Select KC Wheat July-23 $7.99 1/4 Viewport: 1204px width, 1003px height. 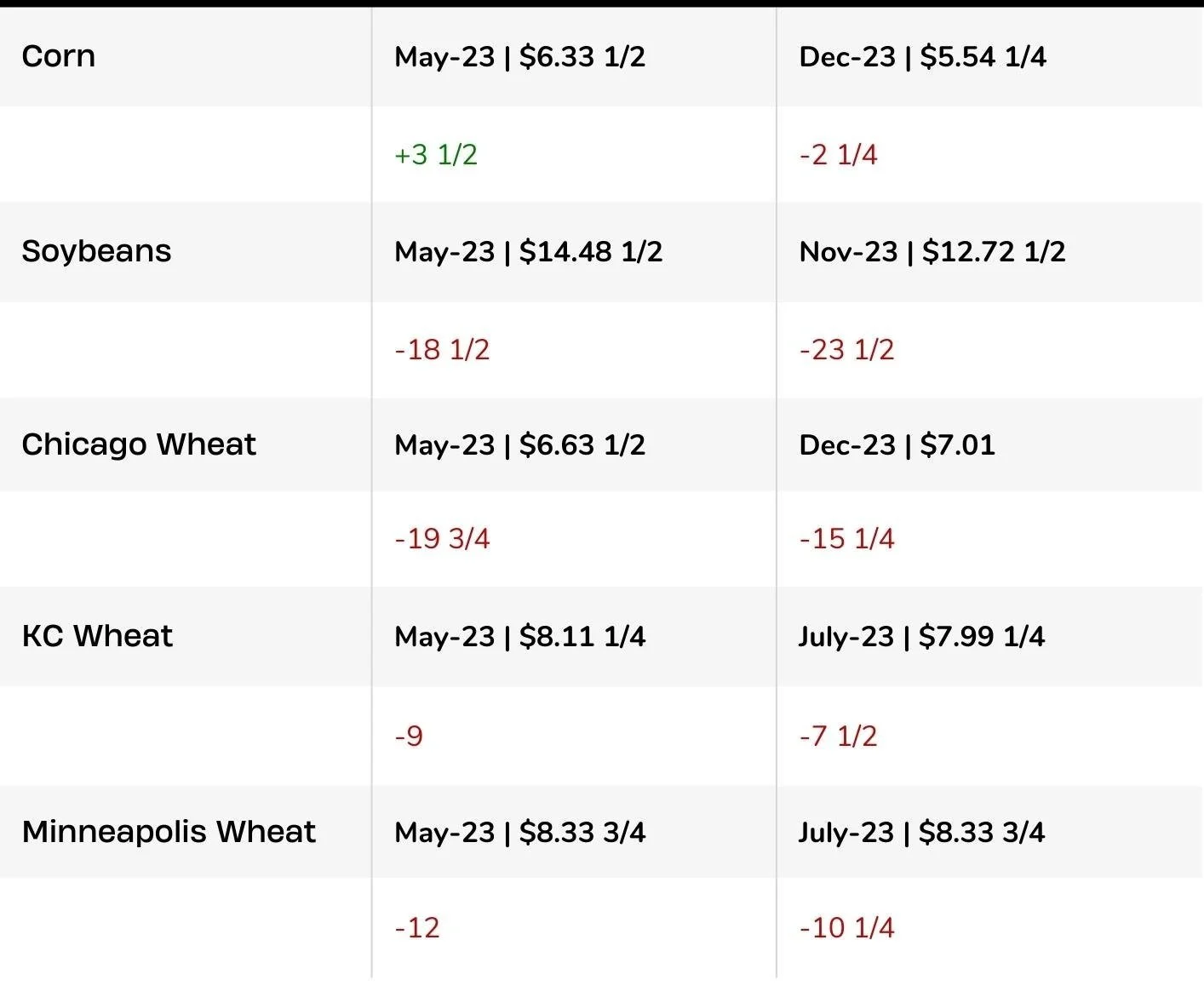pyautogui.click(x=921, y=637)
